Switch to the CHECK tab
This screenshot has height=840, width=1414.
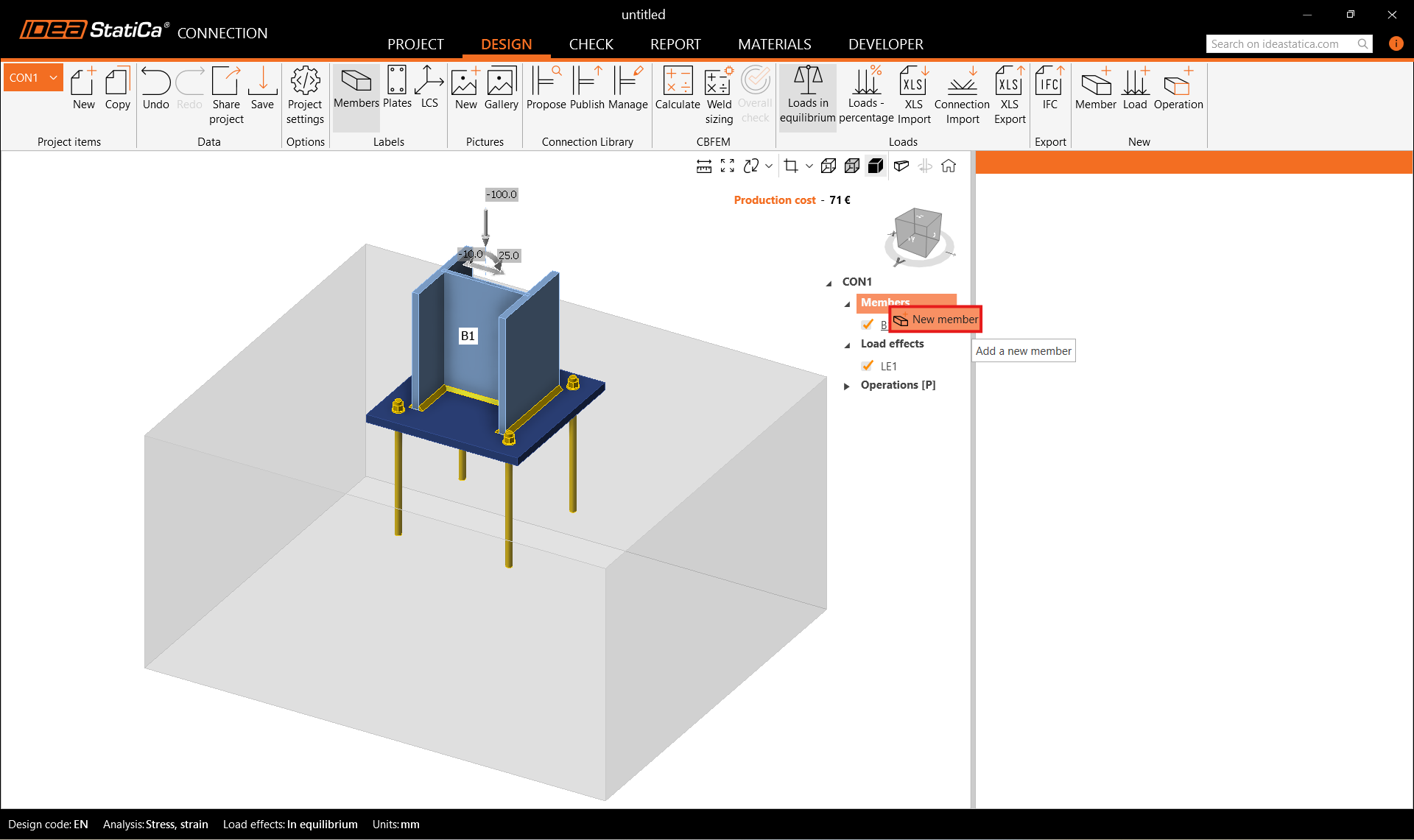click(x=591, y=44)
